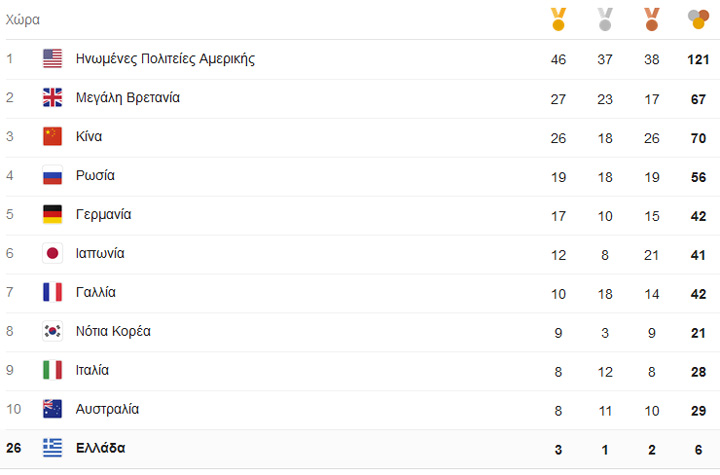Click the total 121 medals value
The height and width of the screenshot is (475, 720).
click(x=697, y=59)
